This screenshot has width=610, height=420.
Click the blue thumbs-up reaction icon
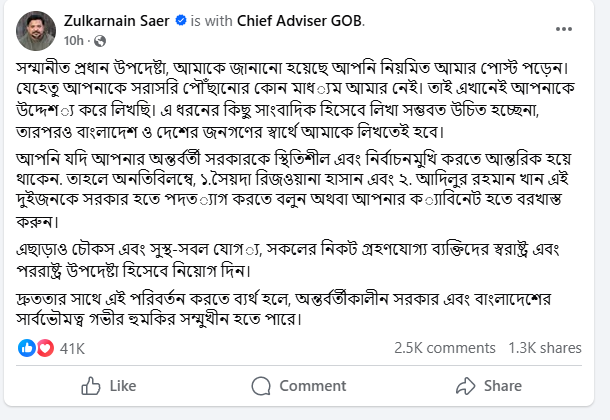[27, 348]
